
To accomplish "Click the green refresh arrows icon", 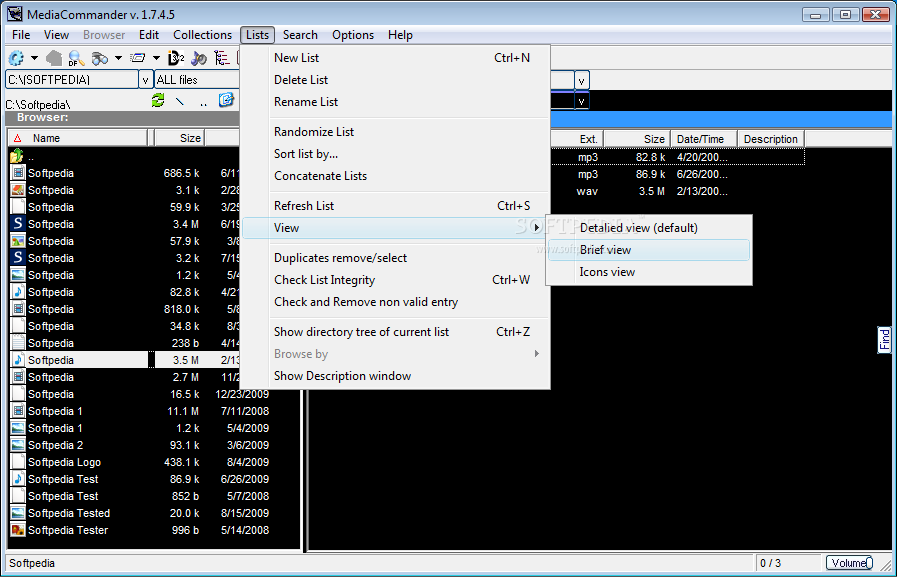I will pyautogui.click(x=158, y=101).
